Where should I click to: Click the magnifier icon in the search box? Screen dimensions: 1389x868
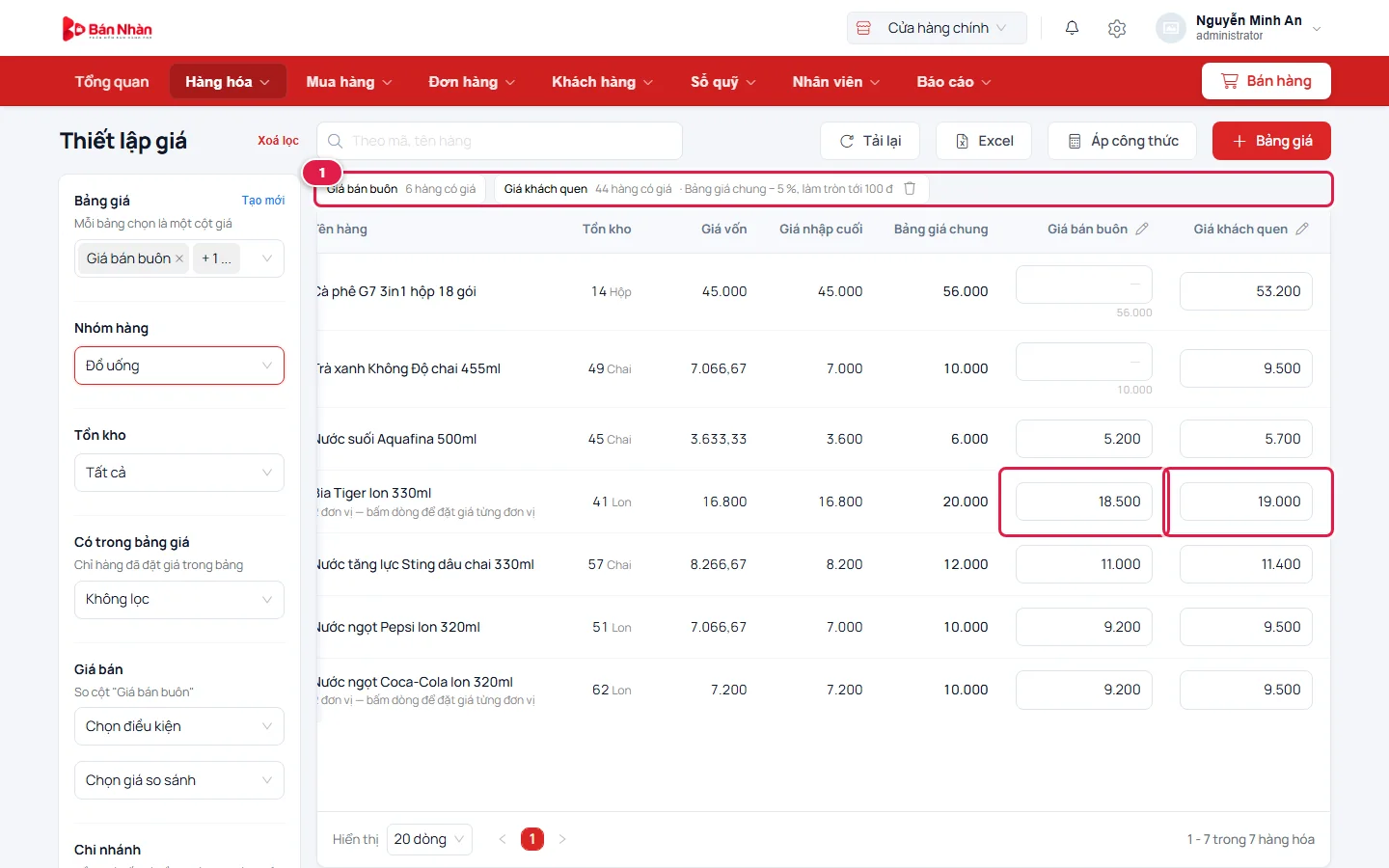pos(335,141)
